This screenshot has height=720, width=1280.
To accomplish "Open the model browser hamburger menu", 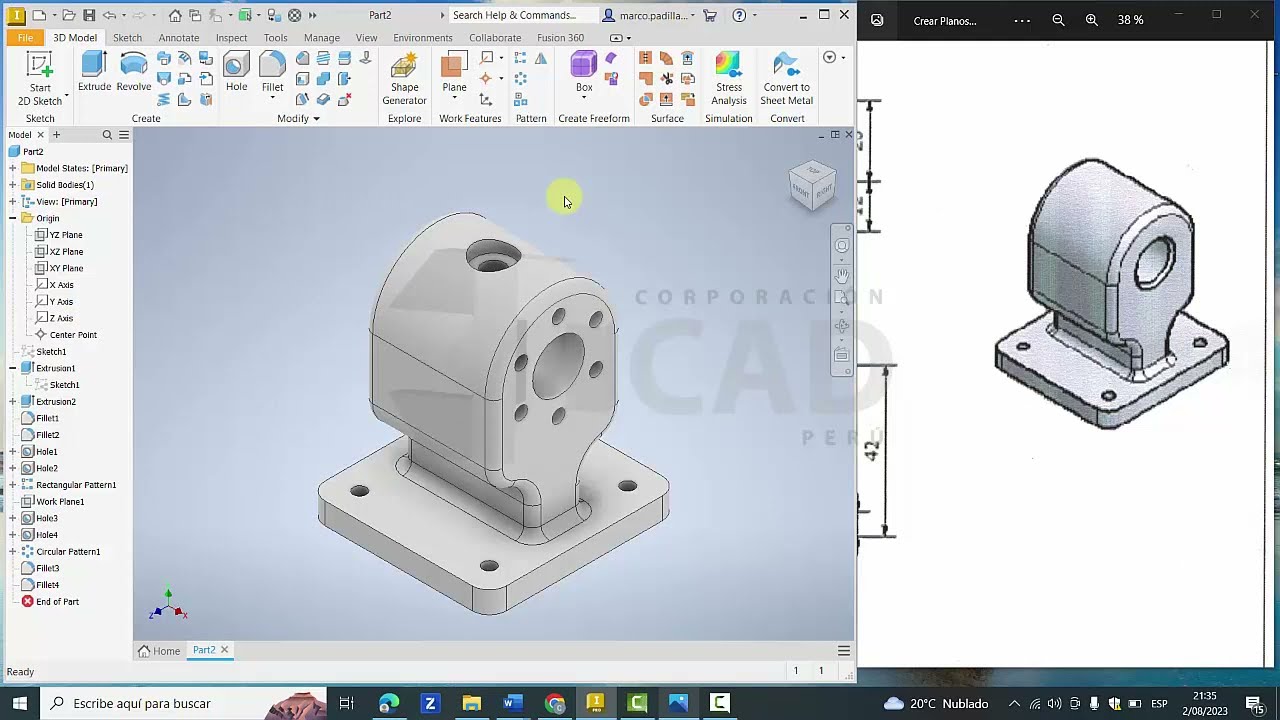I will click(124, 135).
